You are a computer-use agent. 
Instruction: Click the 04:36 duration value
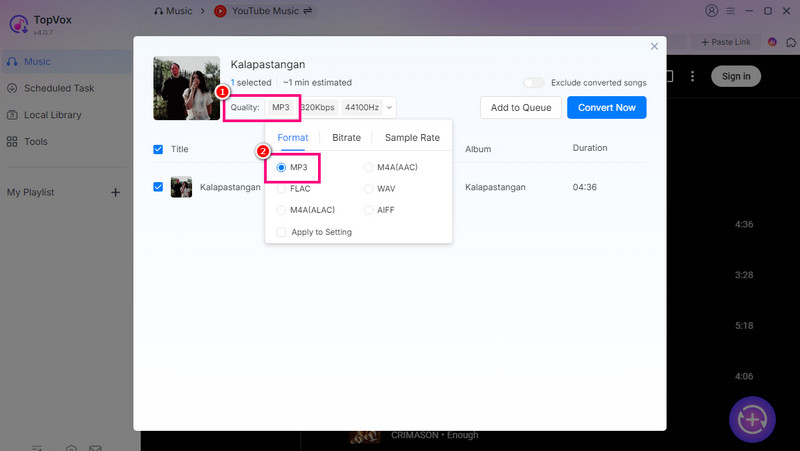click(x=584, y=187)
